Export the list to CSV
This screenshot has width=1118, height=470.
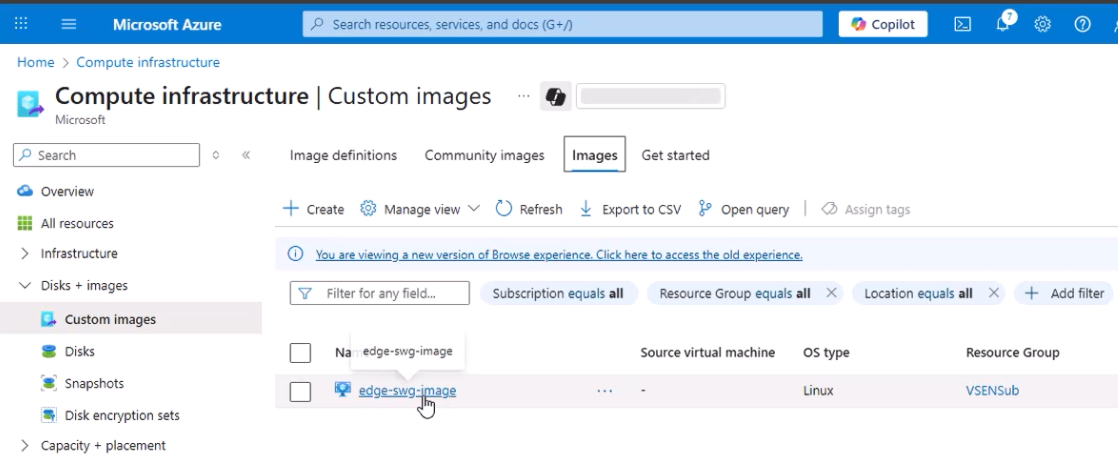pyautogui.click(x=630, y=209)
